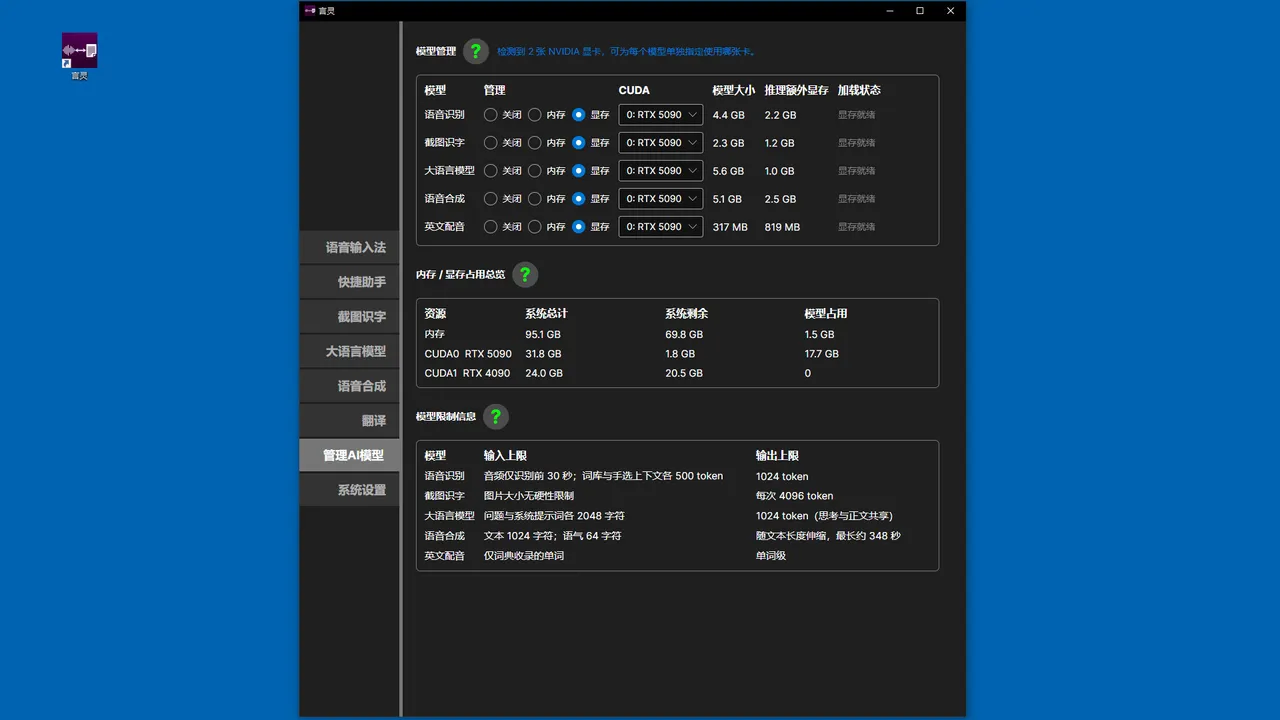1280x720 pixels.
Task: Open CUDA dropdown for 截图识字
Action: (661, 143)
